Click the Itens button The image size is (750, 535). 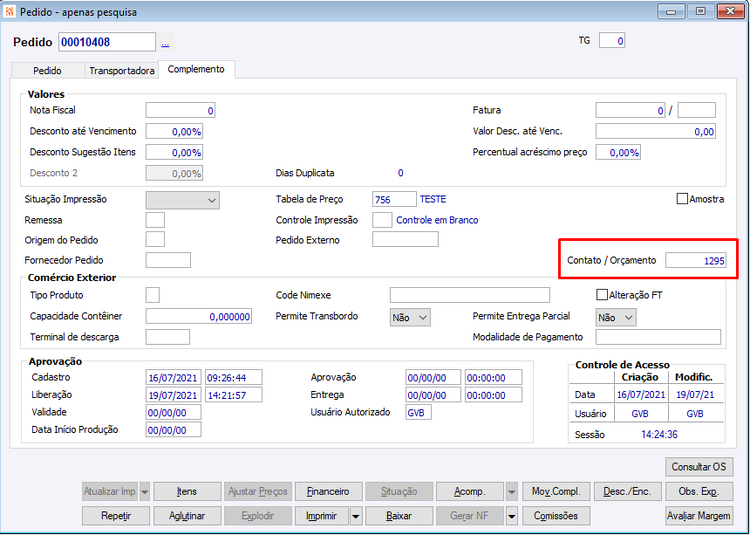pyautogui.click(x=187, y=491)
